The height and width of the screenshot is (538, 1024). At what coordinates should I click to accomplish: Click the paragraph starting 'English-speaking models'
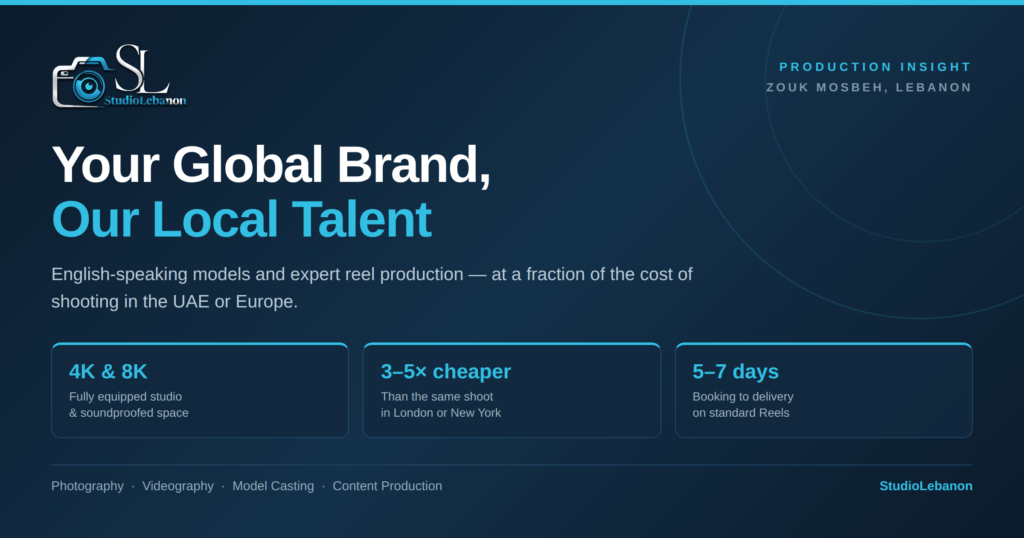(372, 287)
